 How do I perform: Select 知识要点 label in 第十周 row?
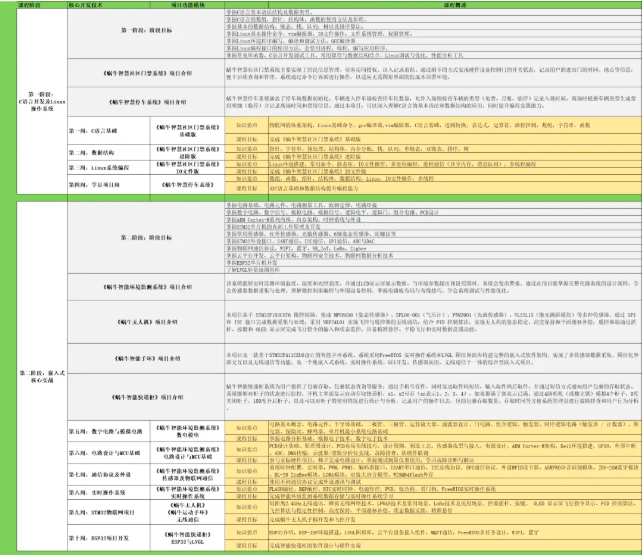(x=246, y=532)
